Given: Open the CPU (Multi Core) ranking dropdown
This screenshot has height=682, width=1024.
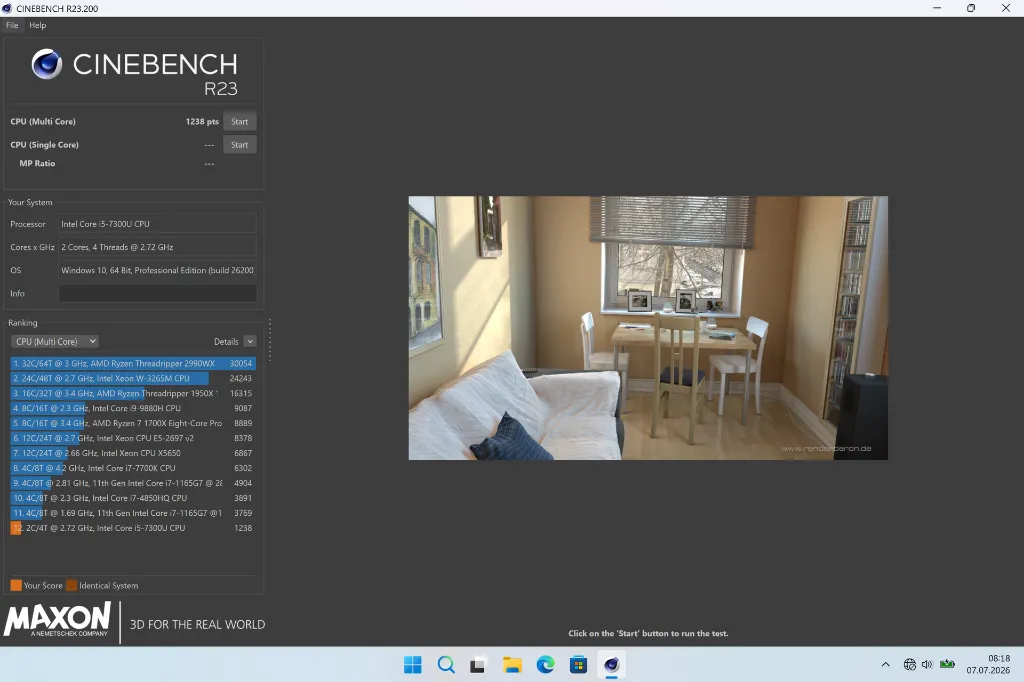Looking at the screenshot, I should [x=55, y=341].
